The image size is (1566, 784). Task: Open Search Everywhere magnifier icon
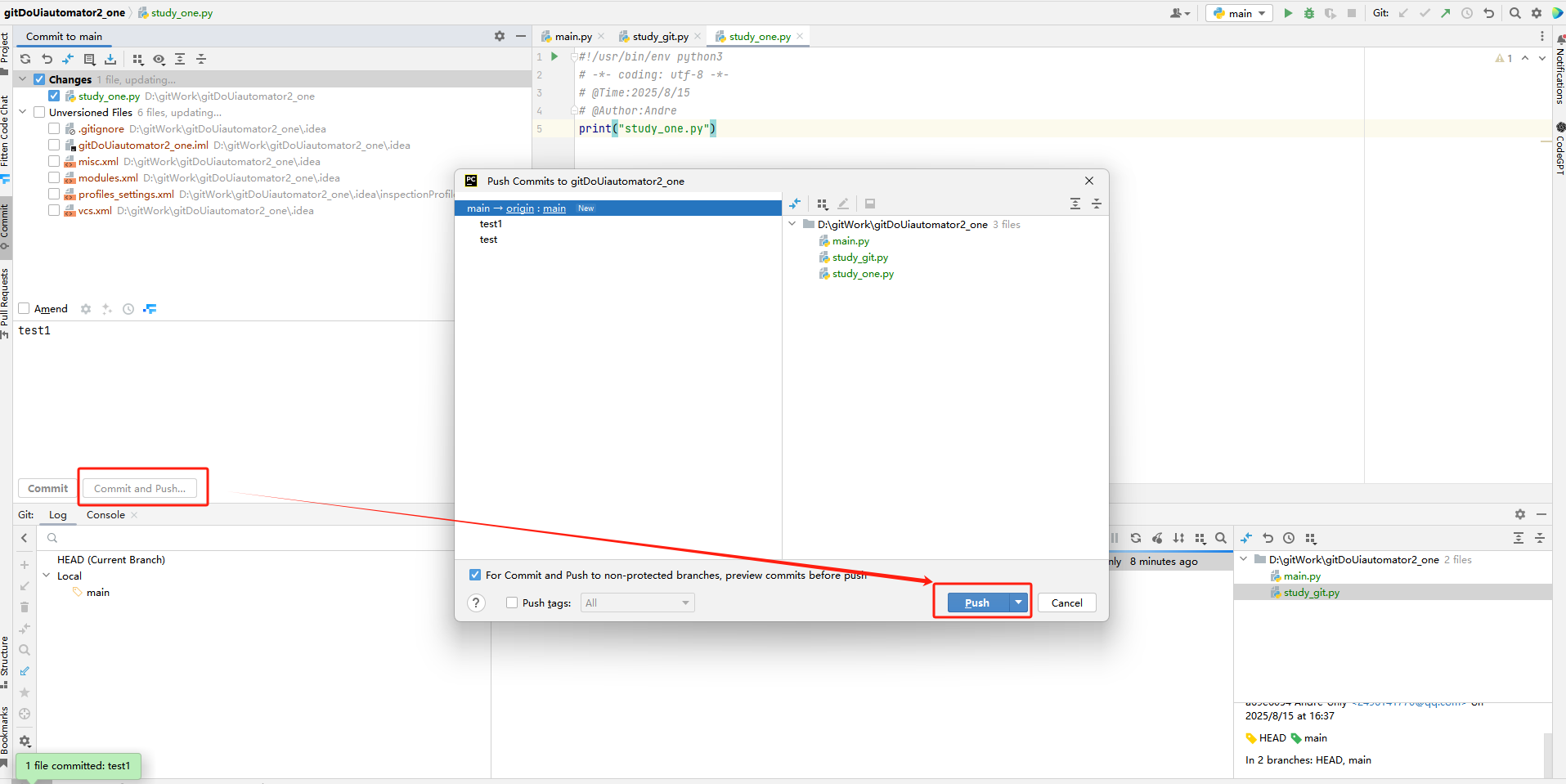(1514, 13)
